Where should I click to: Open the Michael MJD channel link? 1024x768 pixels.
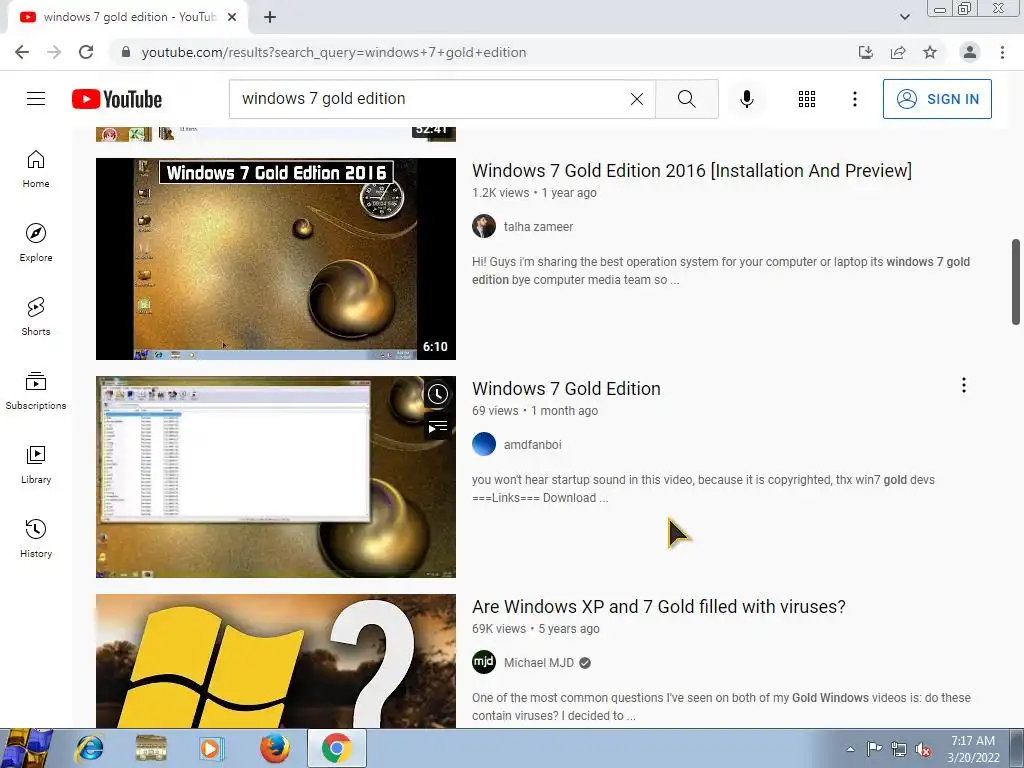(x=539, y=663)
